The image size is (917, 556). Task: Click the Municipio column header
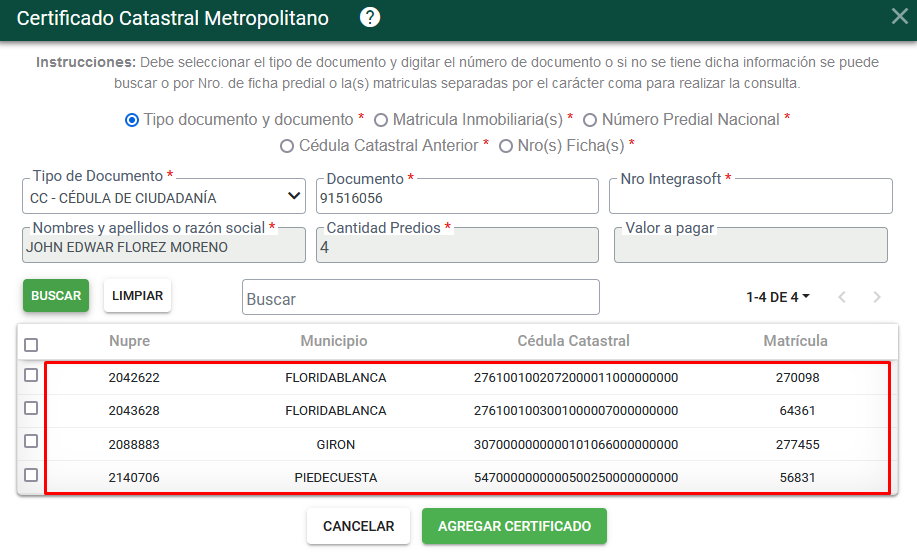point(334,341)
